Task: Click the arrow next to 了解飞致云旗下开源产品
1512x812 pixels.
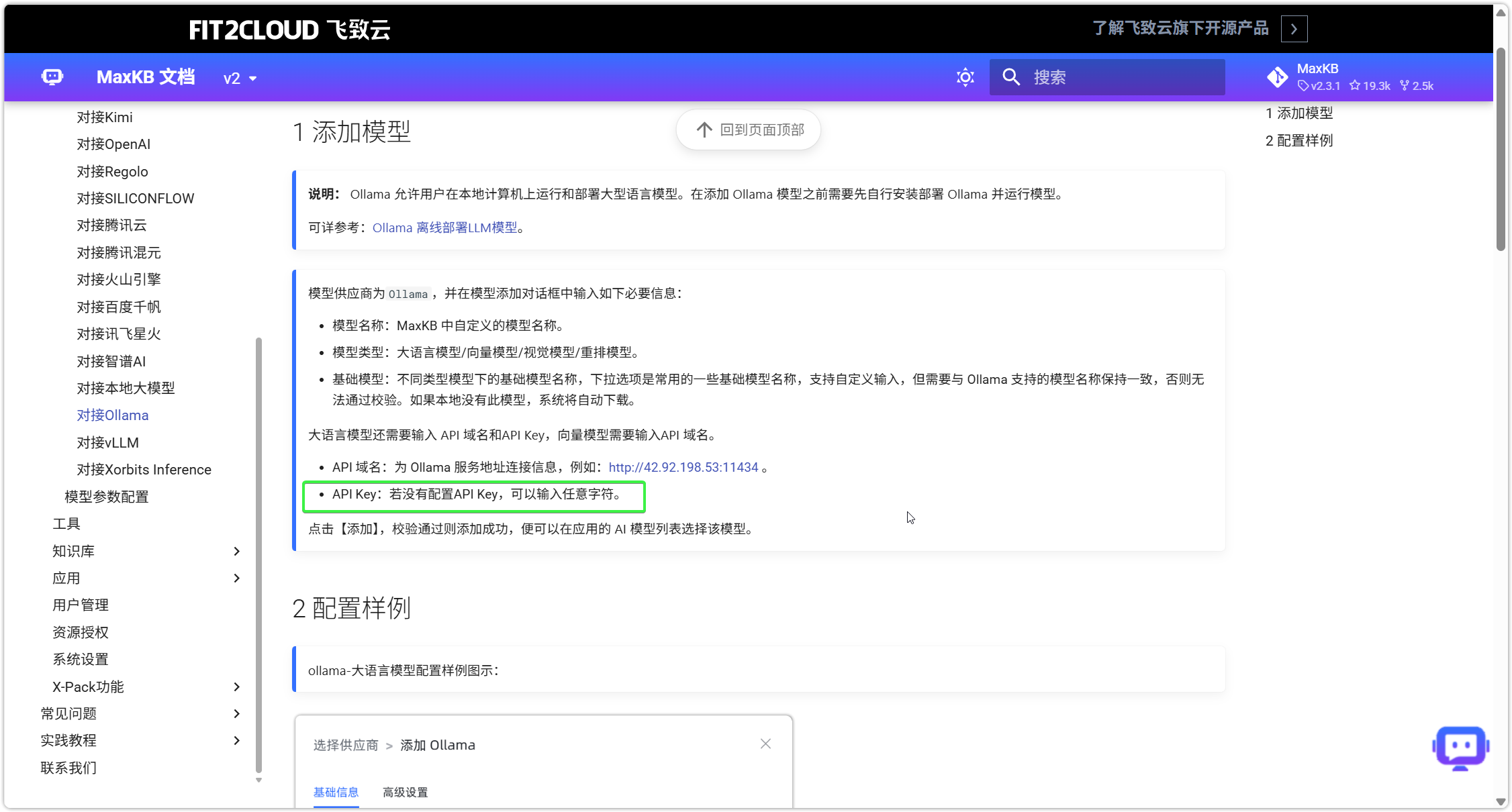Action: (1294, 29)
